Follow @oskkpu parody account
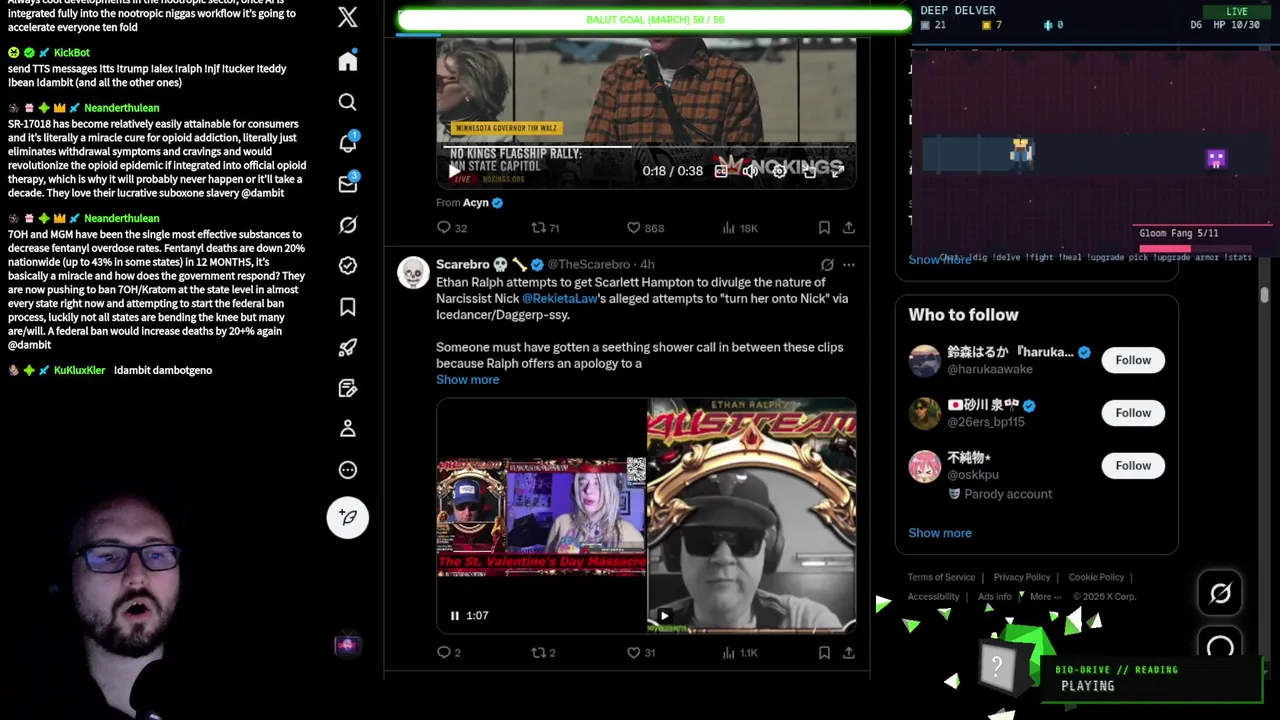The image size is (1280, 720). pos(1133,465)
